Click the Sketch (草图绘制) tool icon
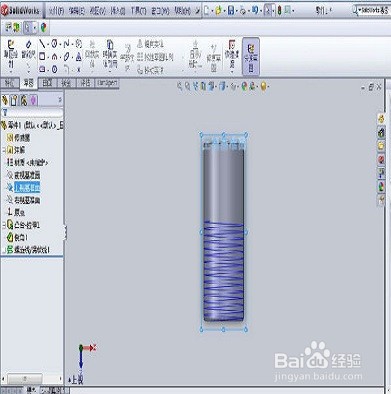The image size is (391, 394). click(11, 53)
